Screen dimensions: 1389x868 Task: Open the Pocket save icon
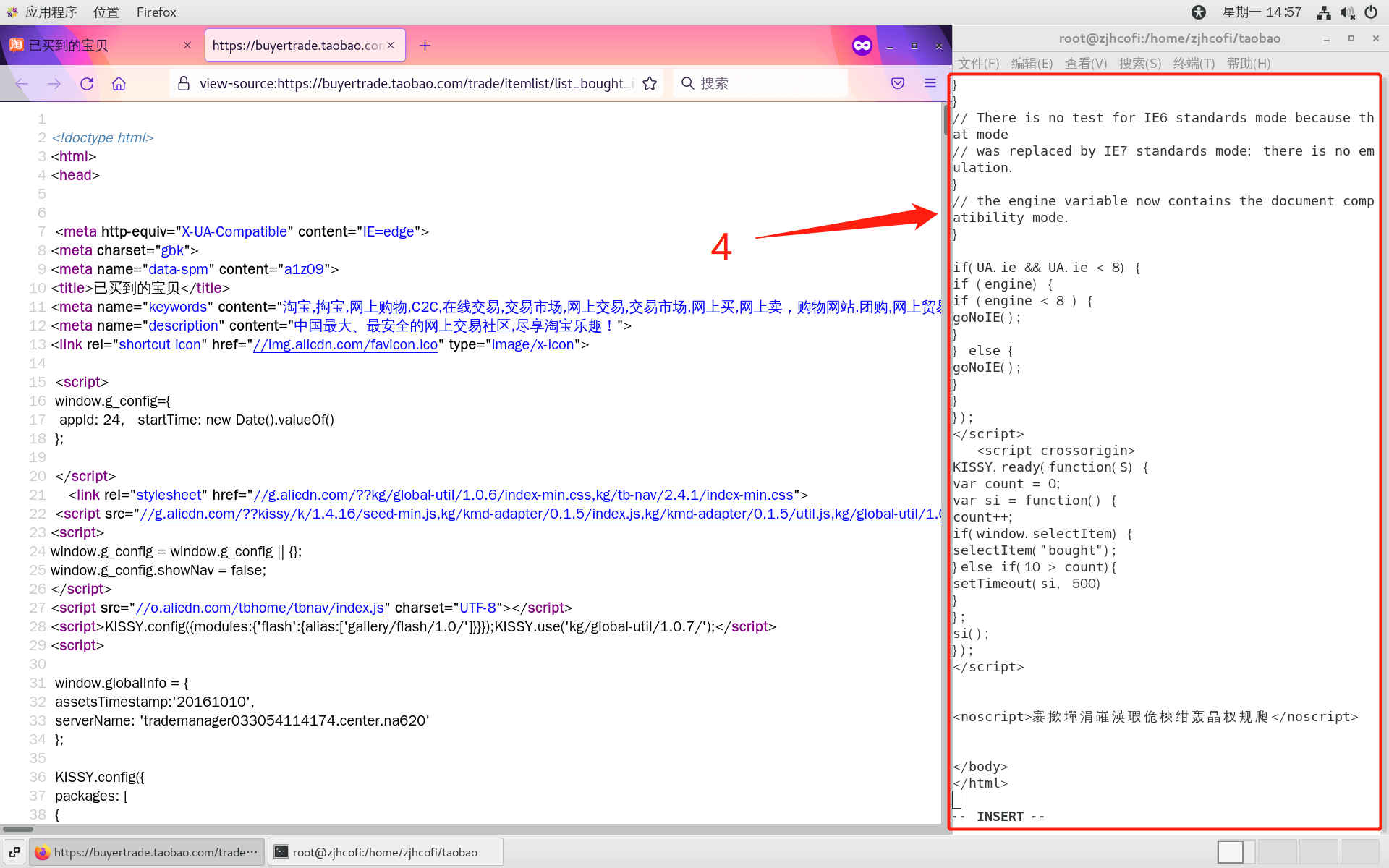(898, 84)
